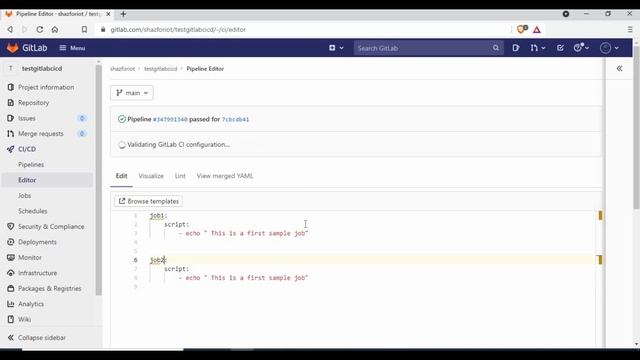
Task: Click the echo line under job2
Action: 243,278
